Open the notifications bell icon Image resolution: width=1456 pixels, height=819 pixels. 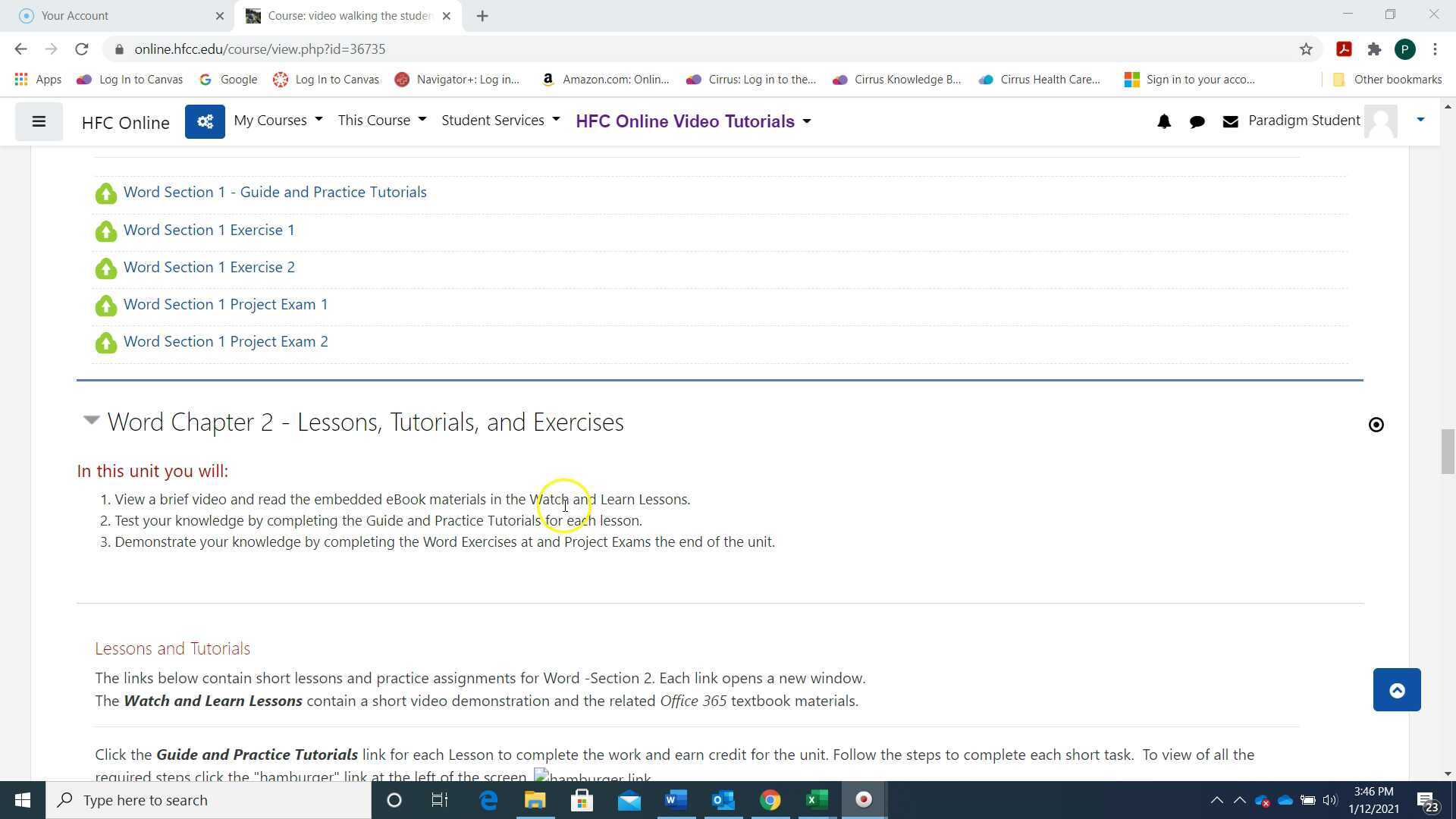point(1164,121)
